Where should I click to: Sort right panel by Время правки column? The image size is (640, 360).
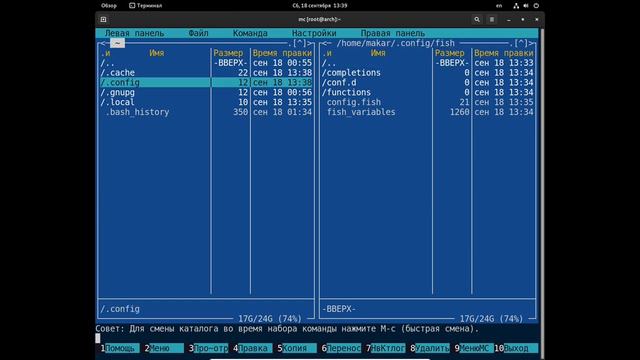click(504, 53)
